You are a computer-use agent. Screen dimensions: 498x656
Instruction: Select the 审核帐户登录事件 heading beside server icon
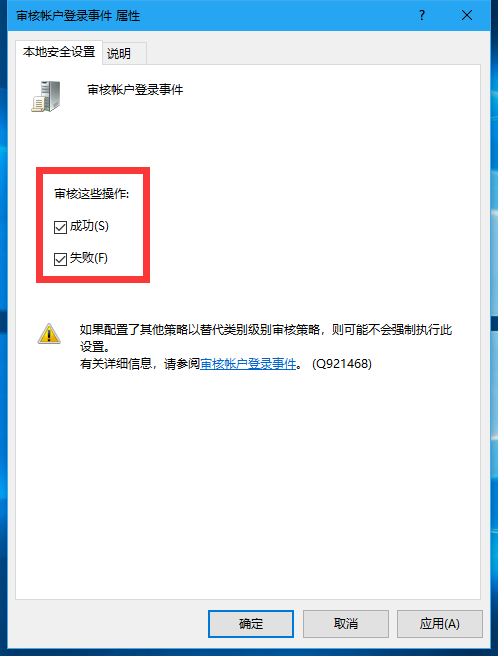click(x=135, y=90)
